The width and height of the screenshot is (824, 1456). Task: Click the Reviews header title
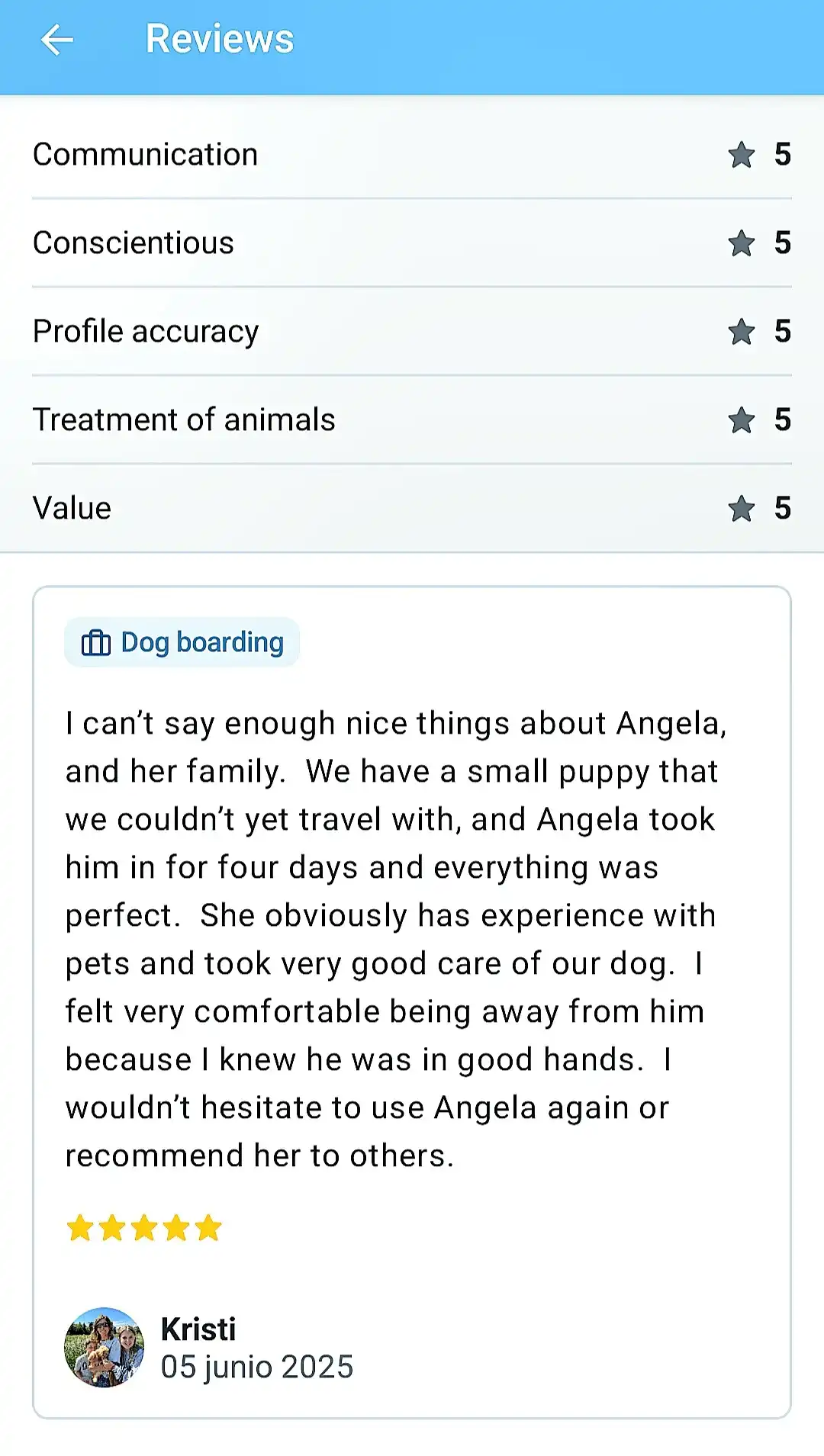(x=220, y=39)
